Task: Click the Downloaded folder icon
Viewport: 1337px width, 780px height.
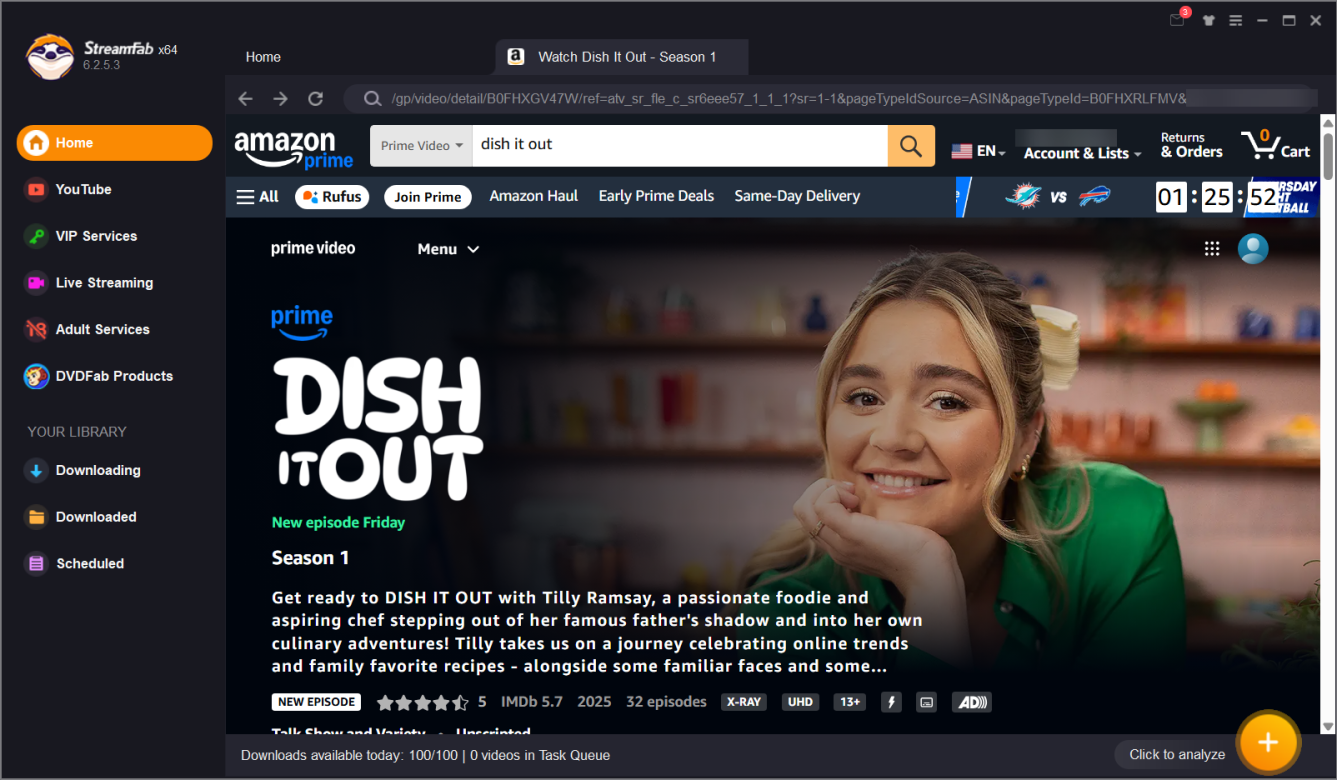Action: [x=36, y=517]
